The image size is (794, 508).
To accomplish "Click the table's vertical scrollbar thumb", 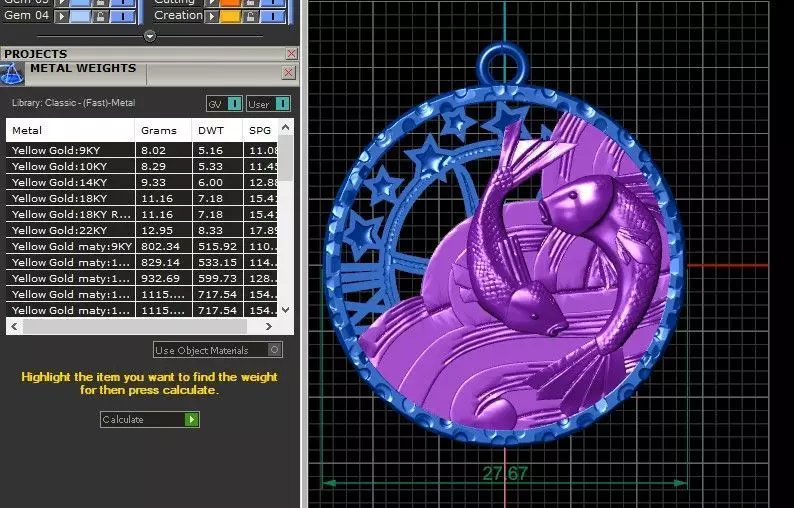I will (286, 158).
